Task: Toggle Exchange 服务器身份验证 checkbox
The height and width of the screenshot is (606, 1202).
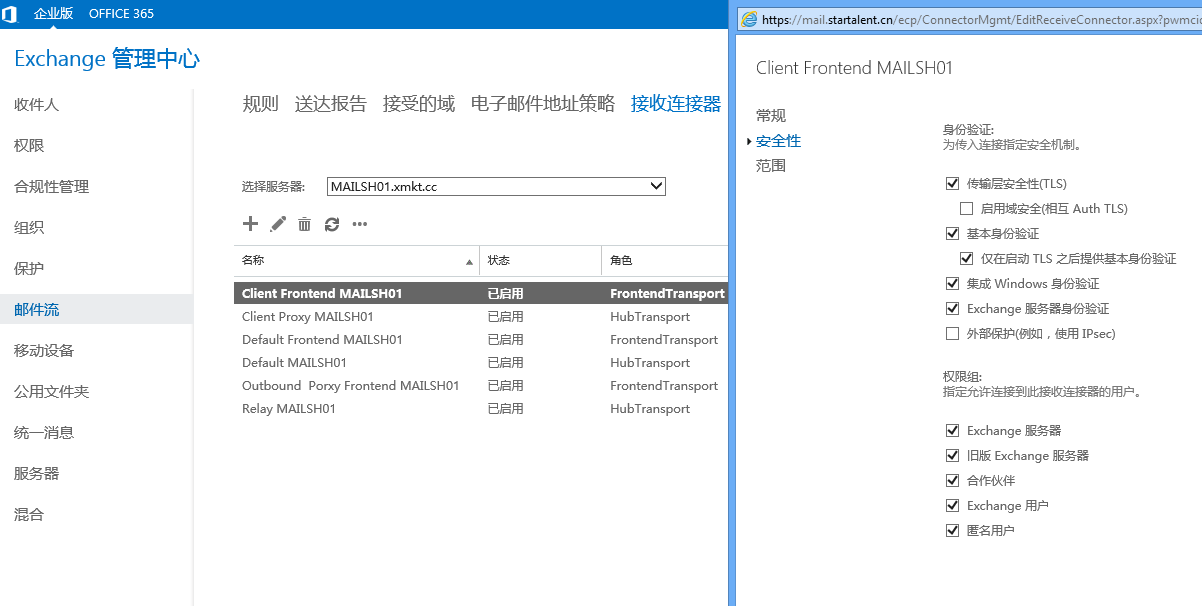Action: coord(952,309)
